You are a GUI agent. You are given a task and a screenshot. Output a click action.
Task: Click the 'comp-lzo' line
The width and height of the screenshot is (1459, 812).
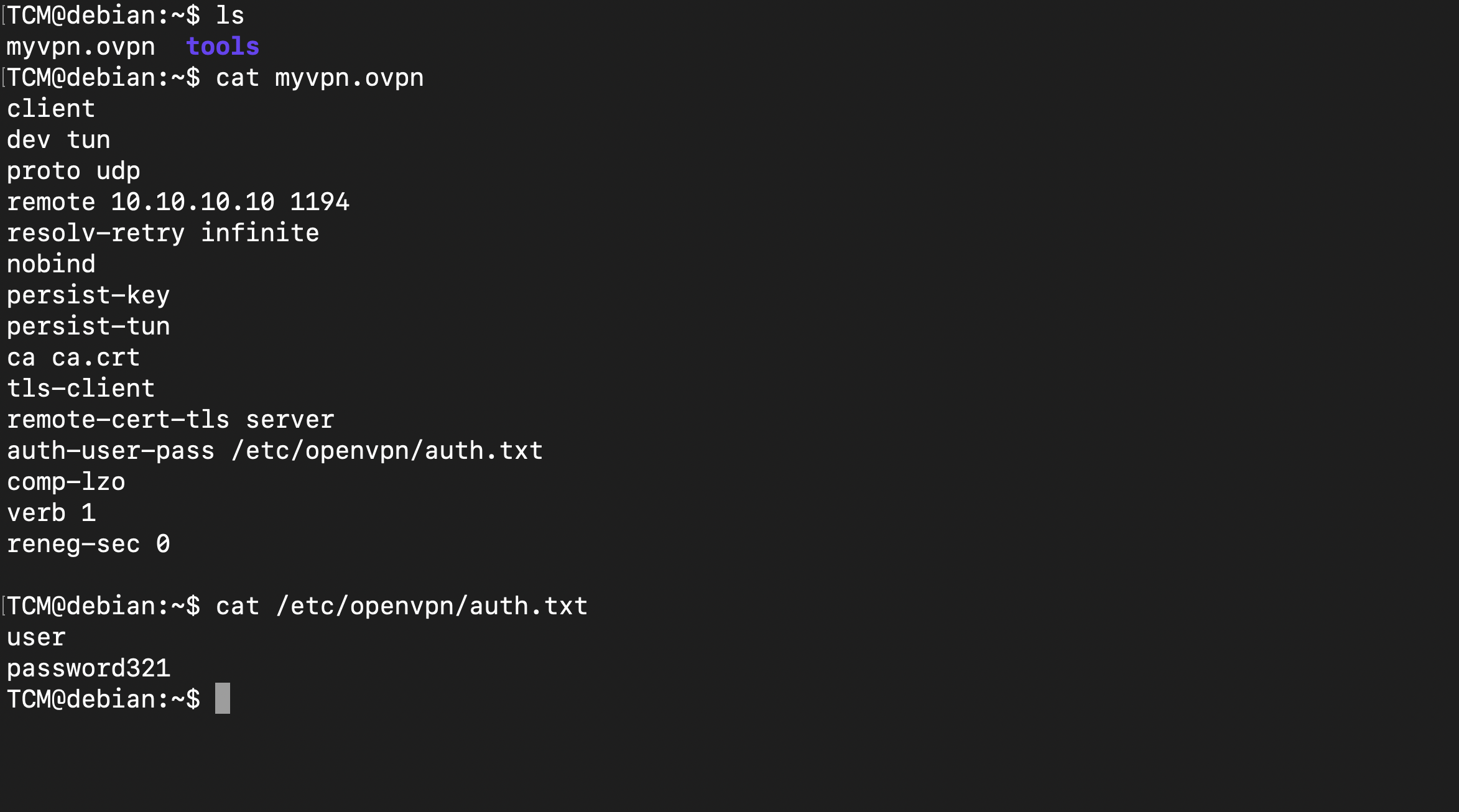coord(66,483)
